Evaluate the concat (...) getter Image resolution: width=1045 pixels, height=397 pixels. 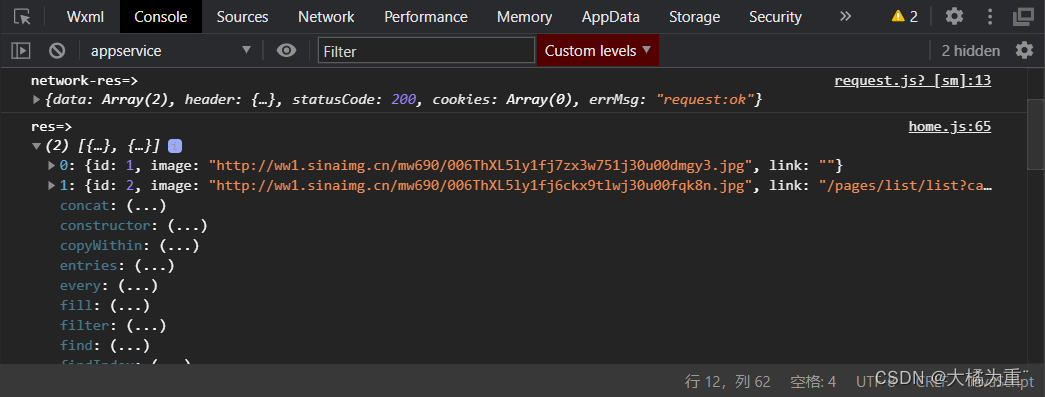145,206
